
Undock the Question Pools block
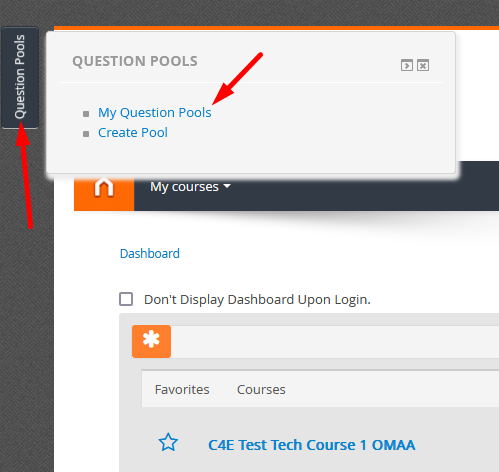tap(407, 65)
